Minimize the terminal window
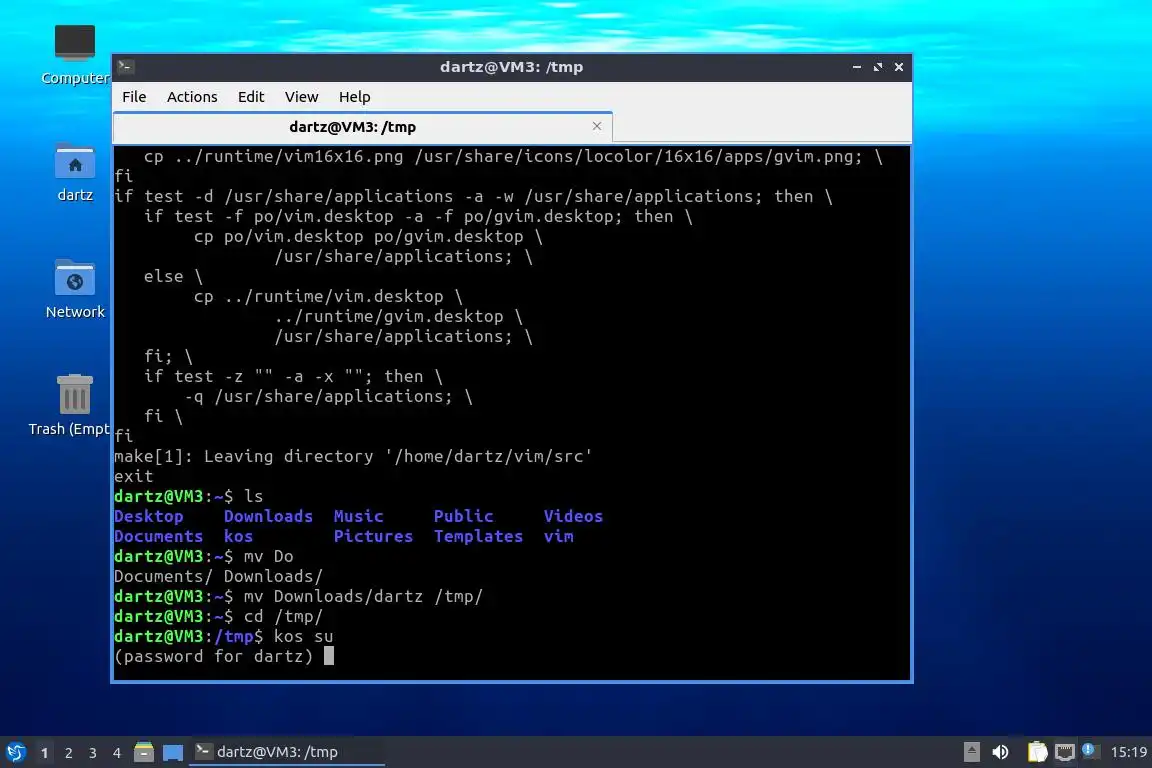 857,67
